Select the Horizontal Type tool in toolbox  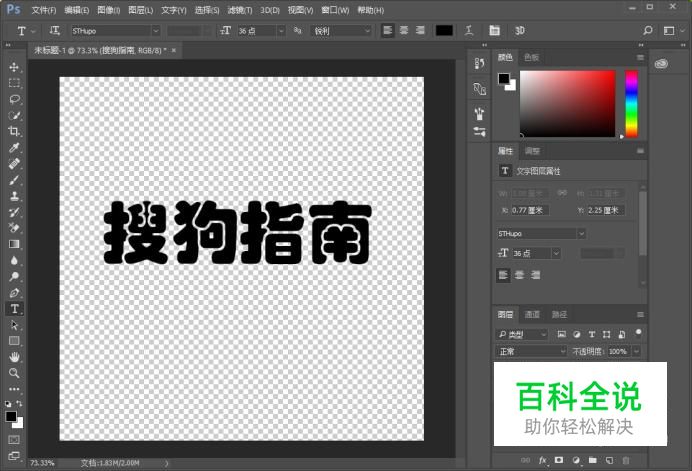click(x=14, y=309)
